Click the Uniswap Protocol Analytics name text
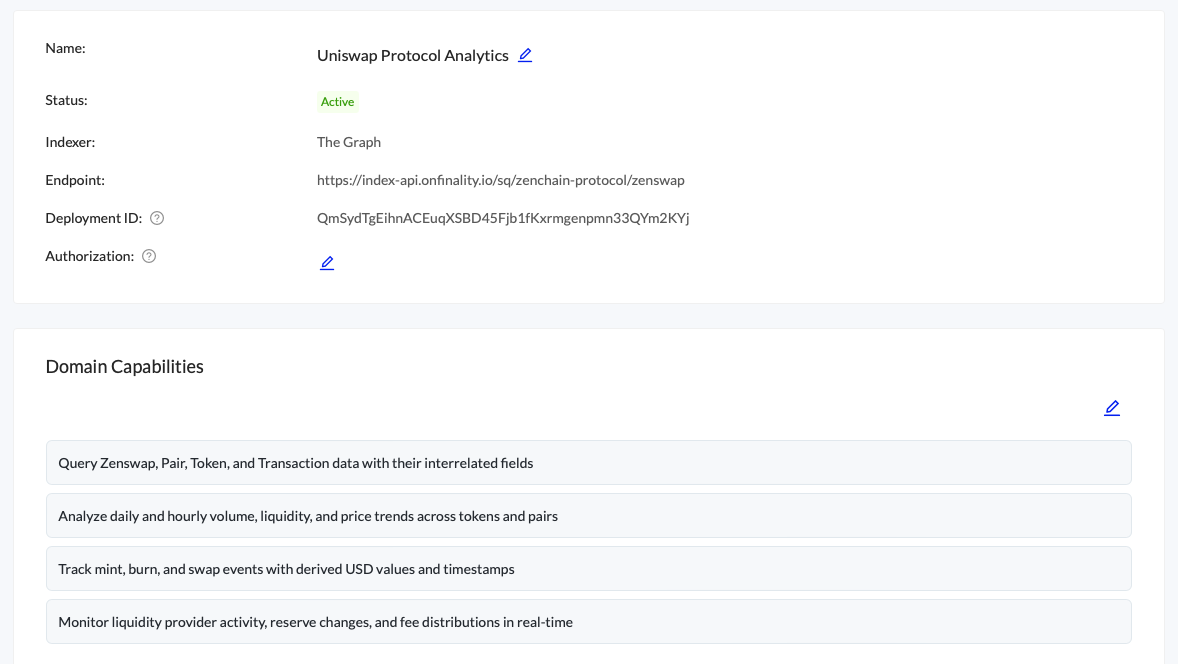The image size is (1178, 664). point(412,56)
